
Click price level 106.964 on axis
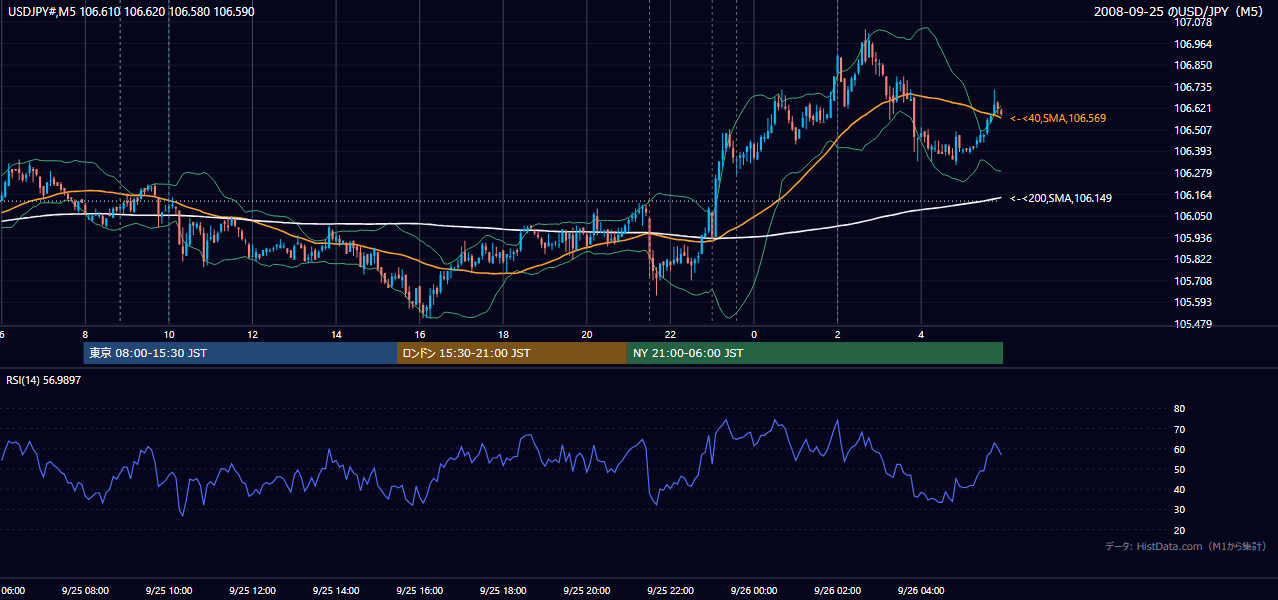1195,44
